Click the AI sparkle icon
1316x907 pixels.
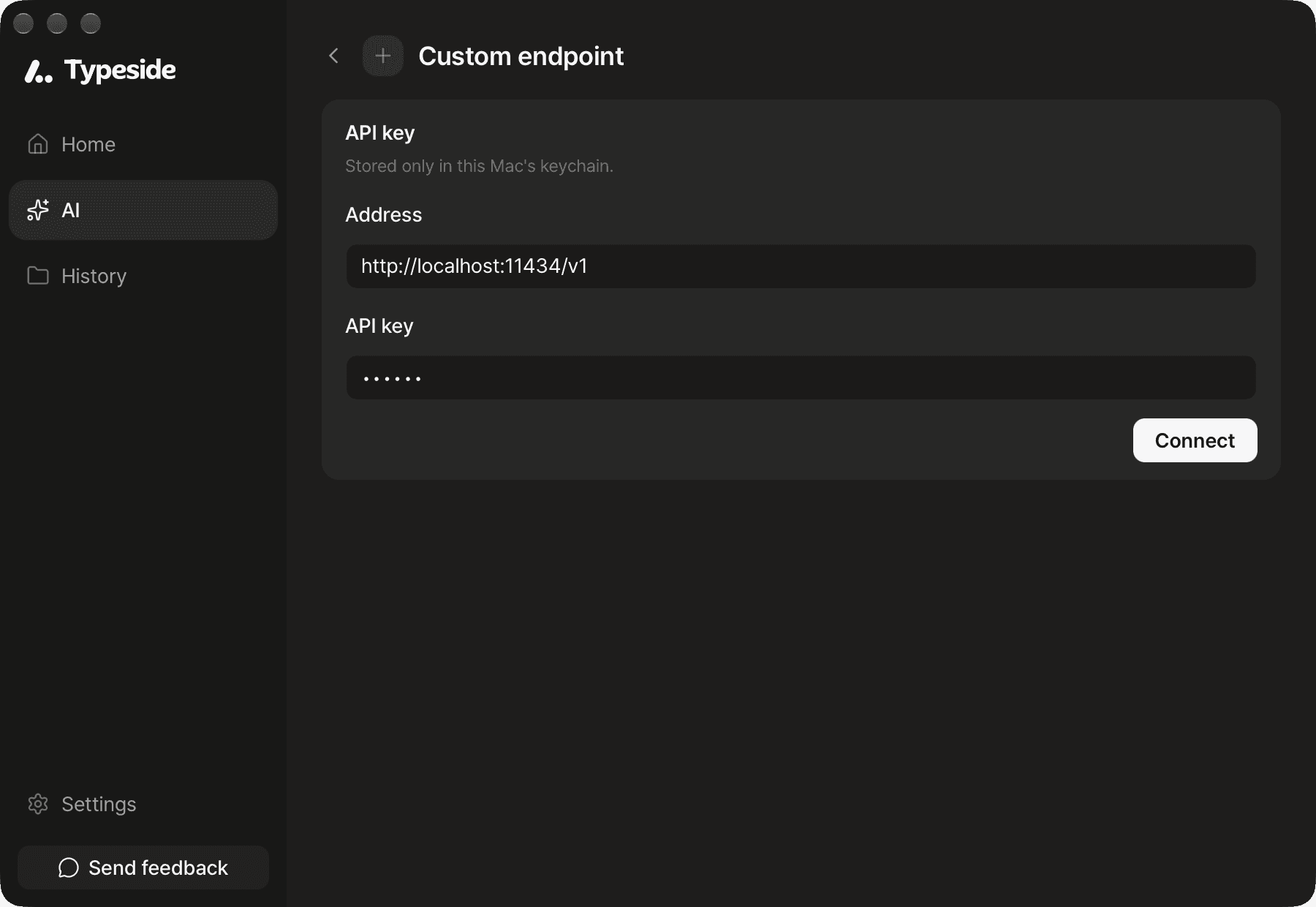[x=38, y=210]
